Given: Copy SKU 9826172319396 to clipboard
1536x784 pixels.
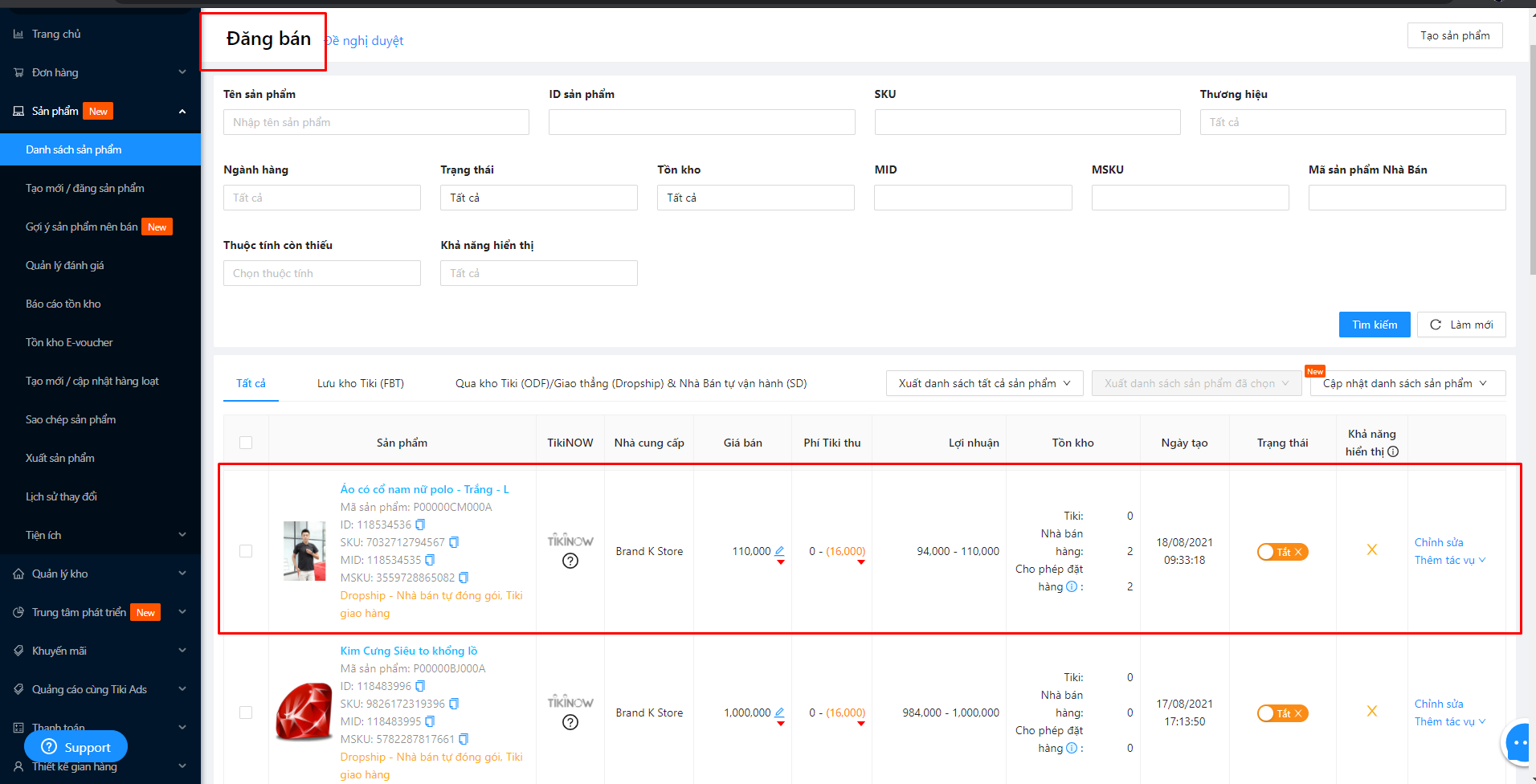Looking at the screenshot, I should click(x=454, y=704).
